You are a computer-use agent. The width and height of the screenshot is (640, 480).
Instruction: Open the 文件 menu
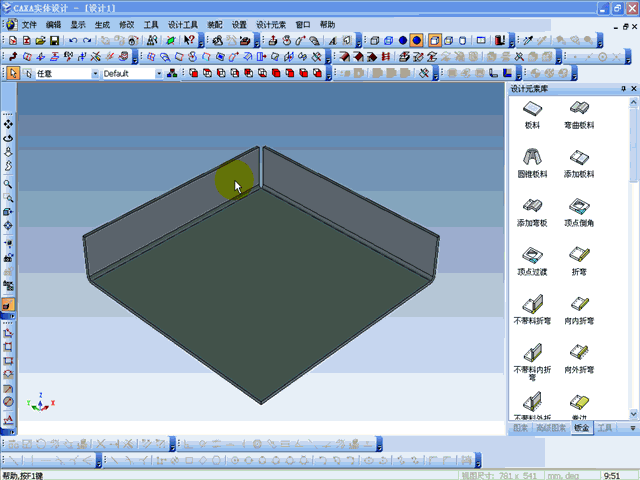pyautogui.click(x=29, y=25)
